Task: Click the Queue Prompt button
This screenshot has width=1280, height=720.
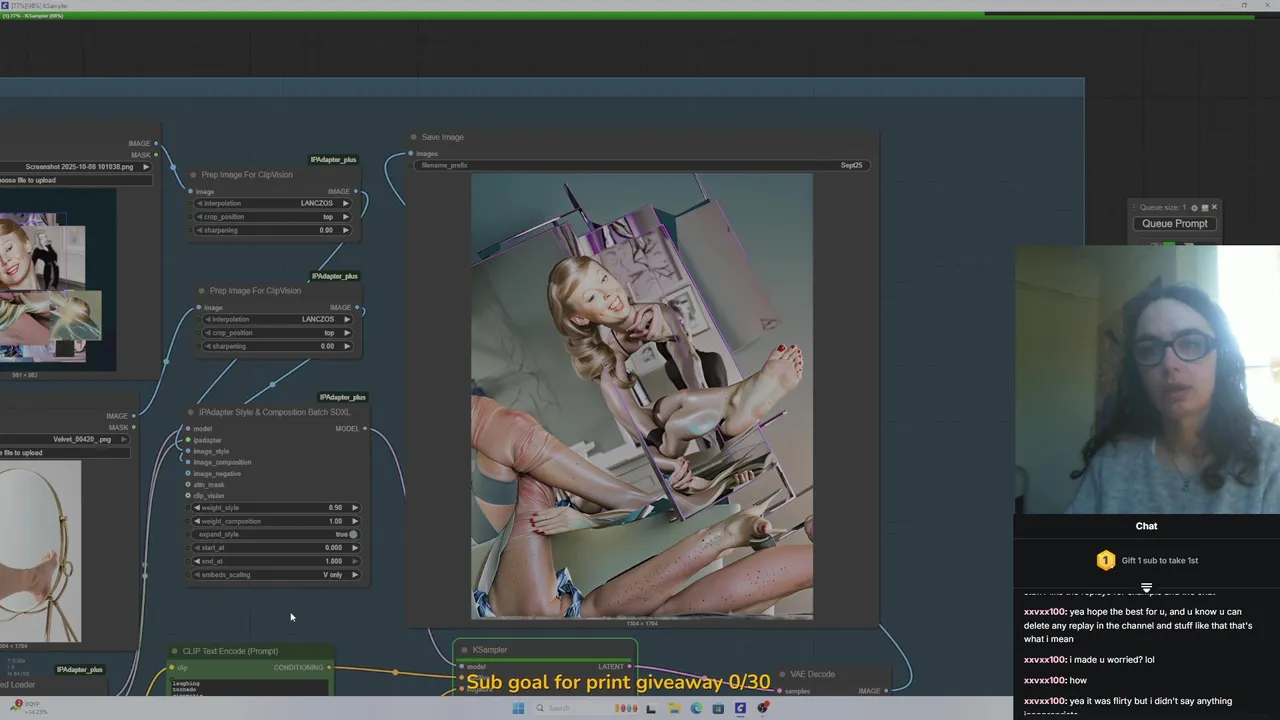Action: [x=1175, y=224]
